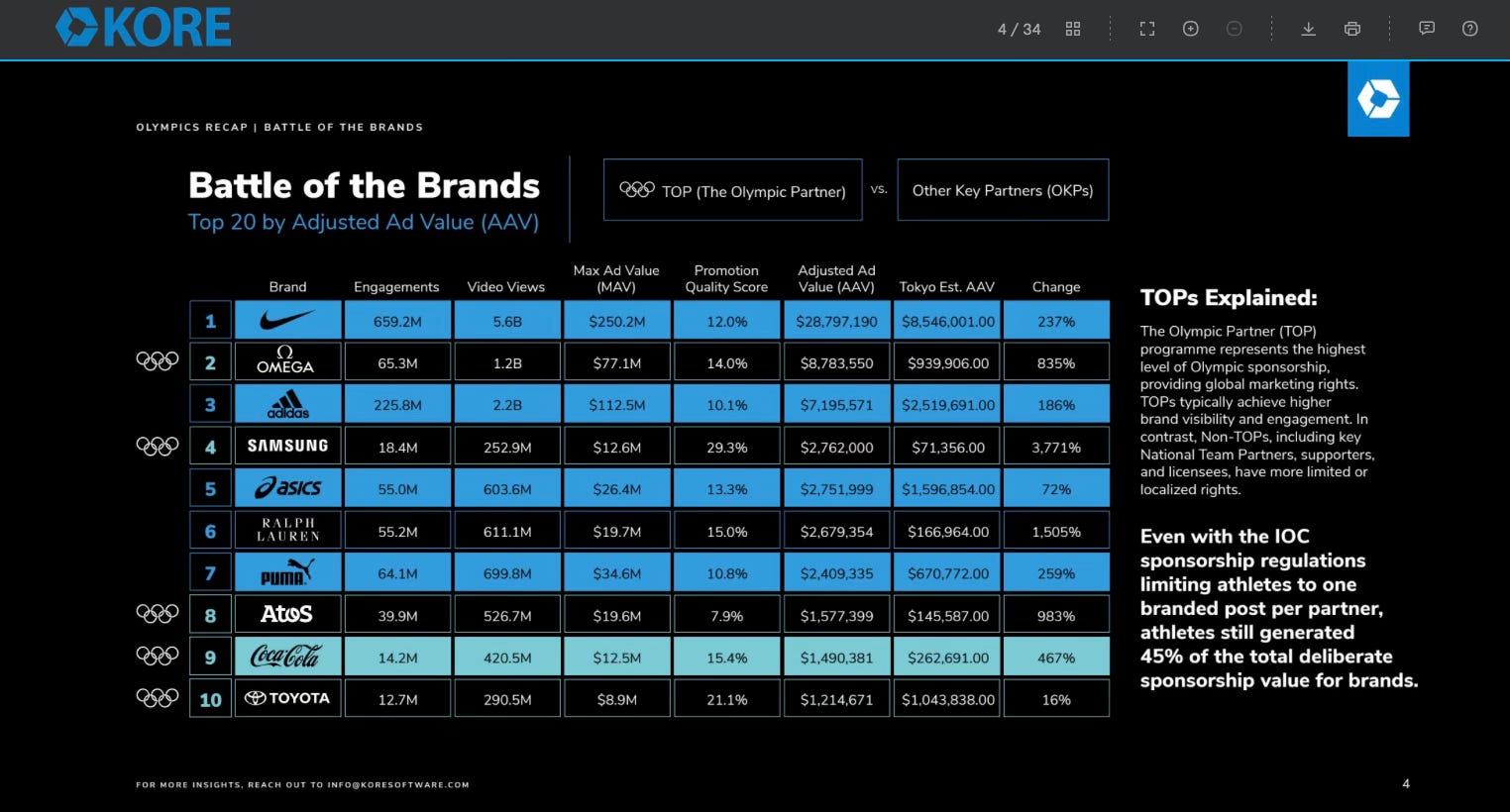This screenshot has height=812, width=1510.
Task: Click the Nike swoosh logo cell
Action: [x=288, y=321]
